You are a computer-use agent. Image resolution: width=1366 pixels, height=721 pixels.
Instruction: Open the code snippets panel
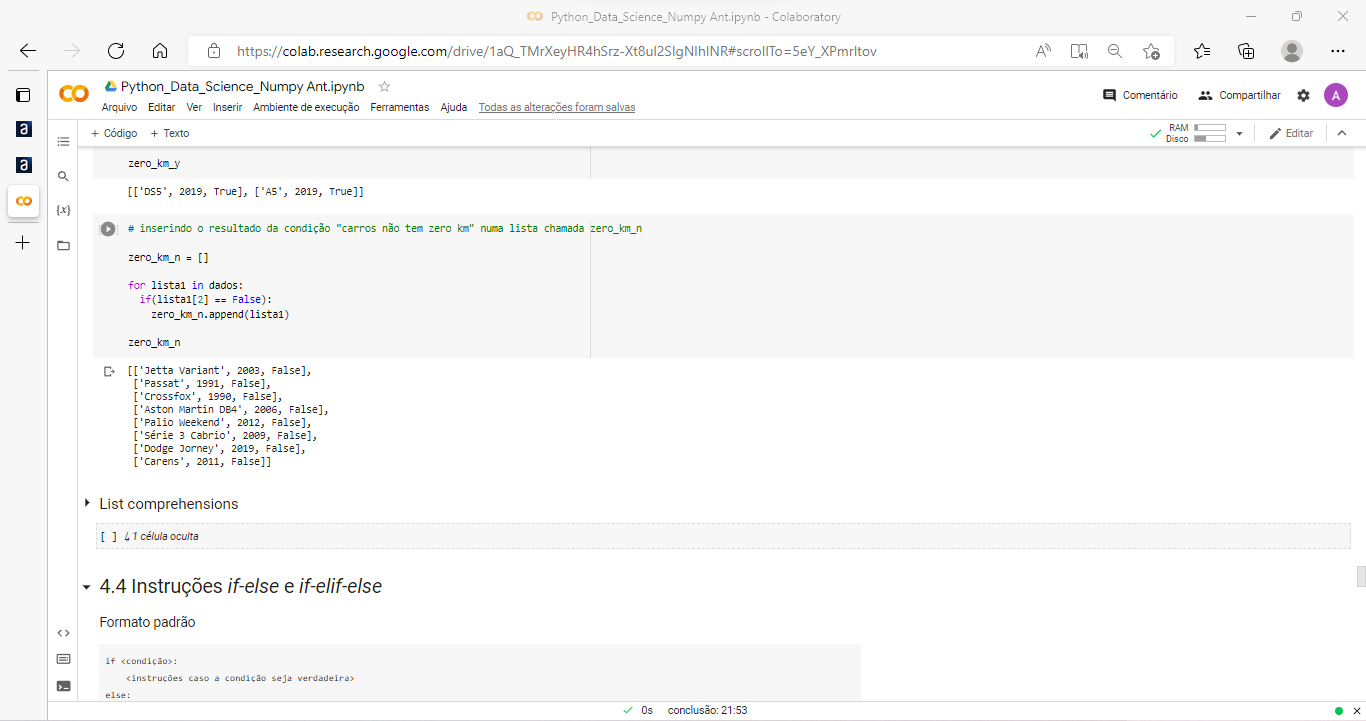63,633
